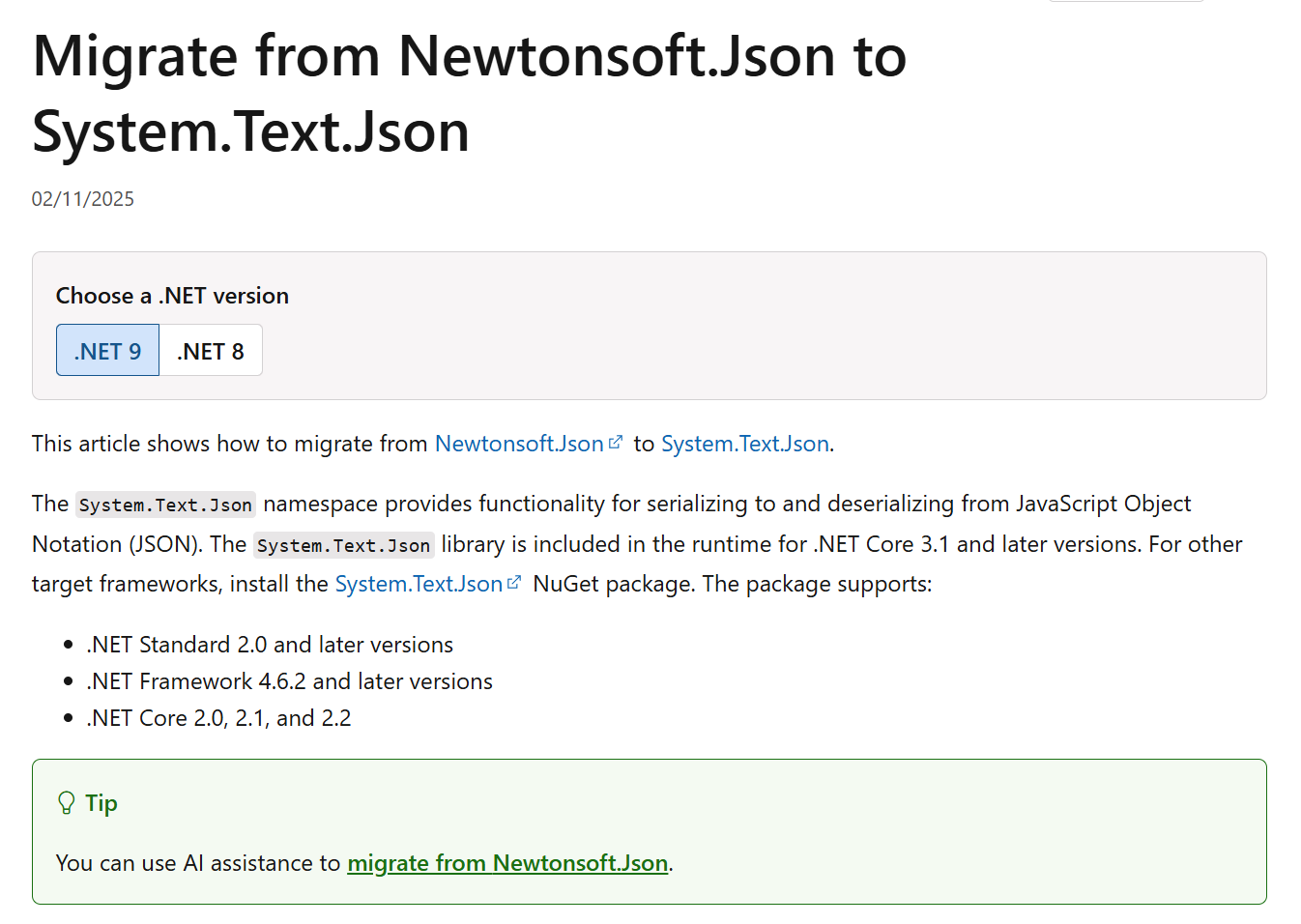The height and width of the screenshot is (924, 1301).
Task: Click external link icon beside NuGet package link
Action: [514, 583]
